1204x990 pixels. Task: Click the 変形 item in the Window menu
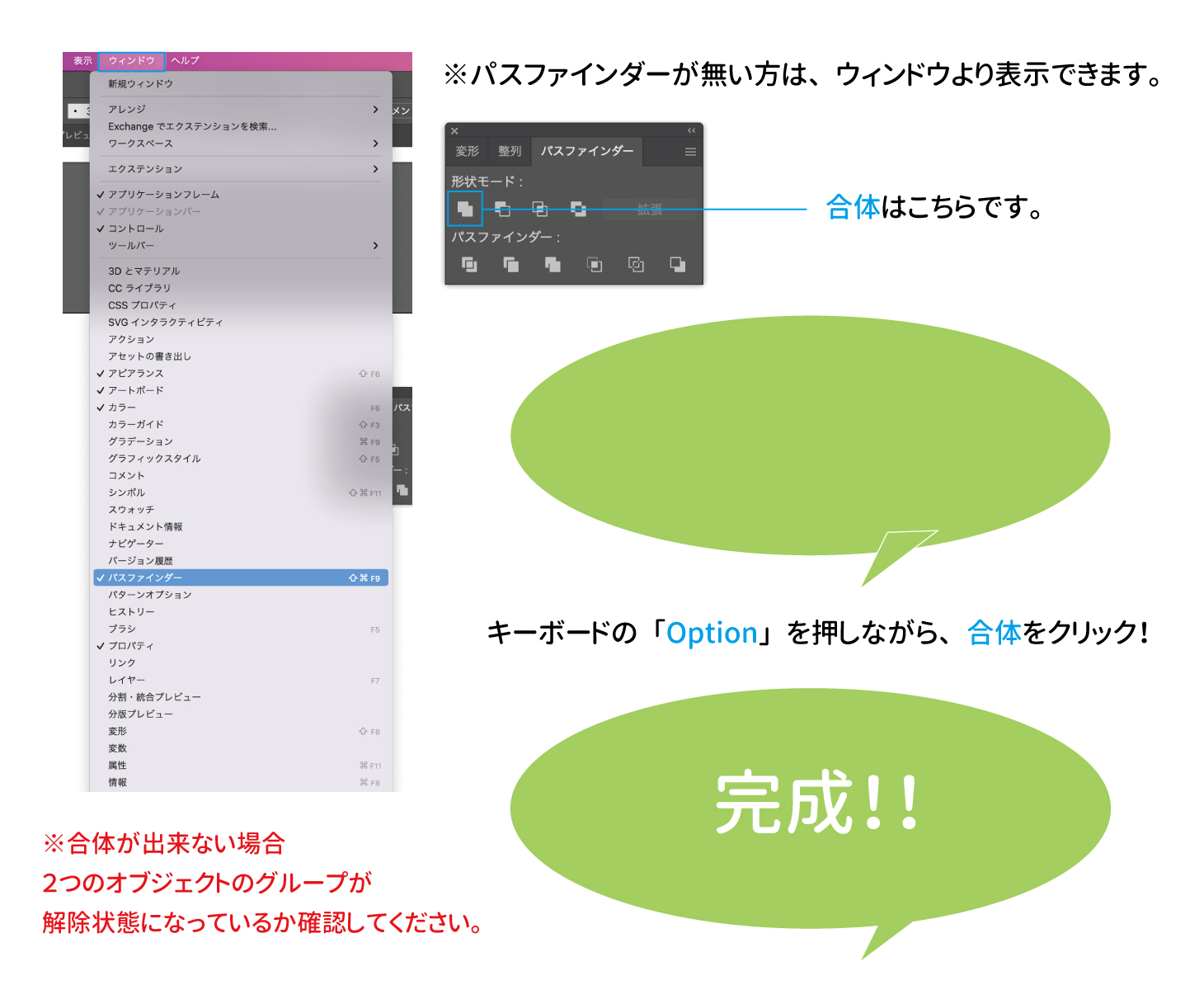241,732
